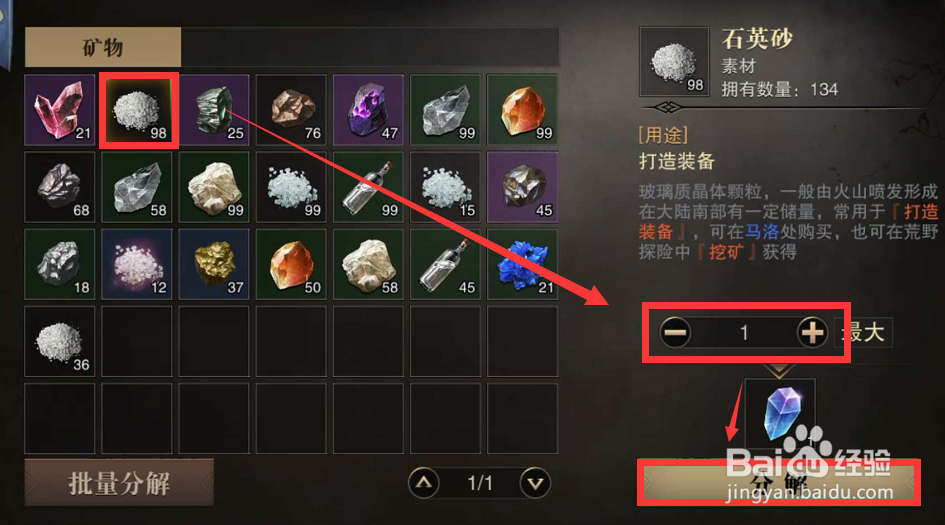The image size is (945, 525).
Task: Select the purple amethyst ore with 47
Action: pyautogui.click(x=368, y=110)
